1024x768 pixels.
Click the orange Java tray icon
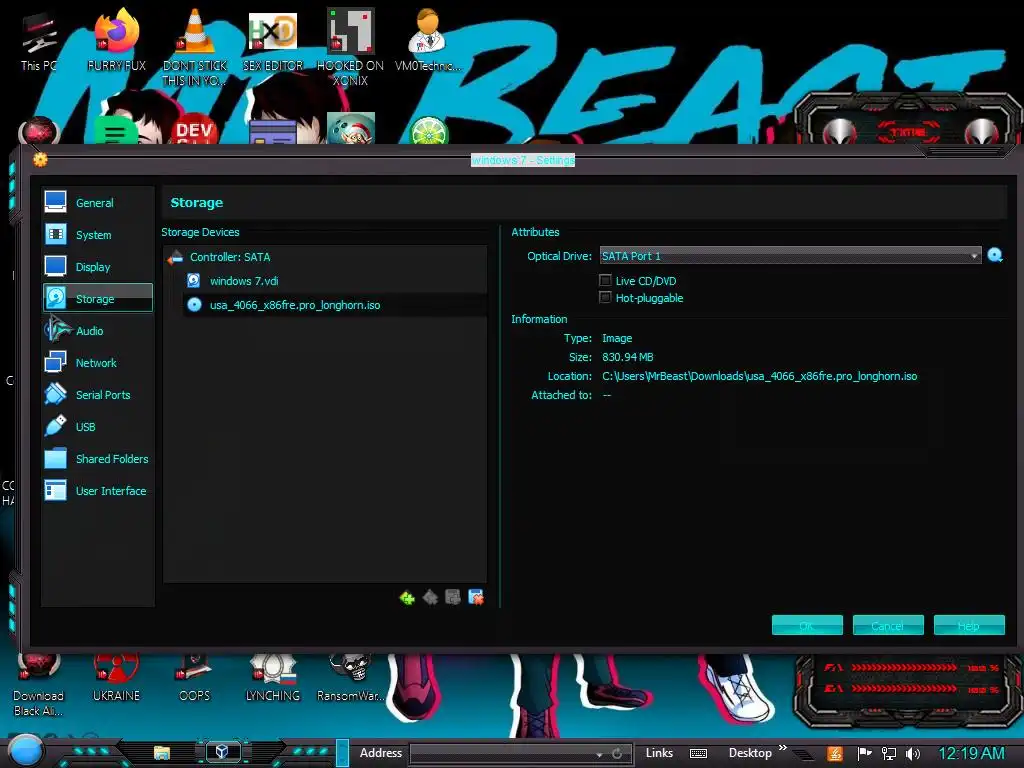(835, 754)
